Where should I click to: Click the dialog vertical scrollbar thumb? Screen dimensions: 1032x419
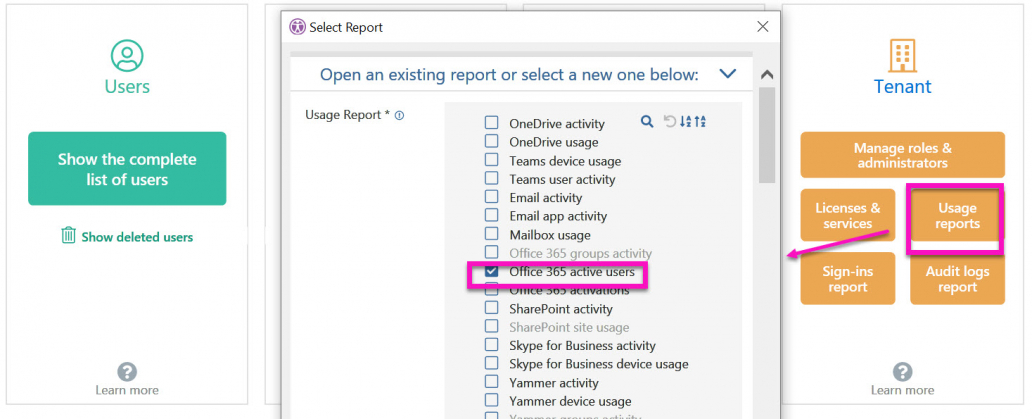767,134
